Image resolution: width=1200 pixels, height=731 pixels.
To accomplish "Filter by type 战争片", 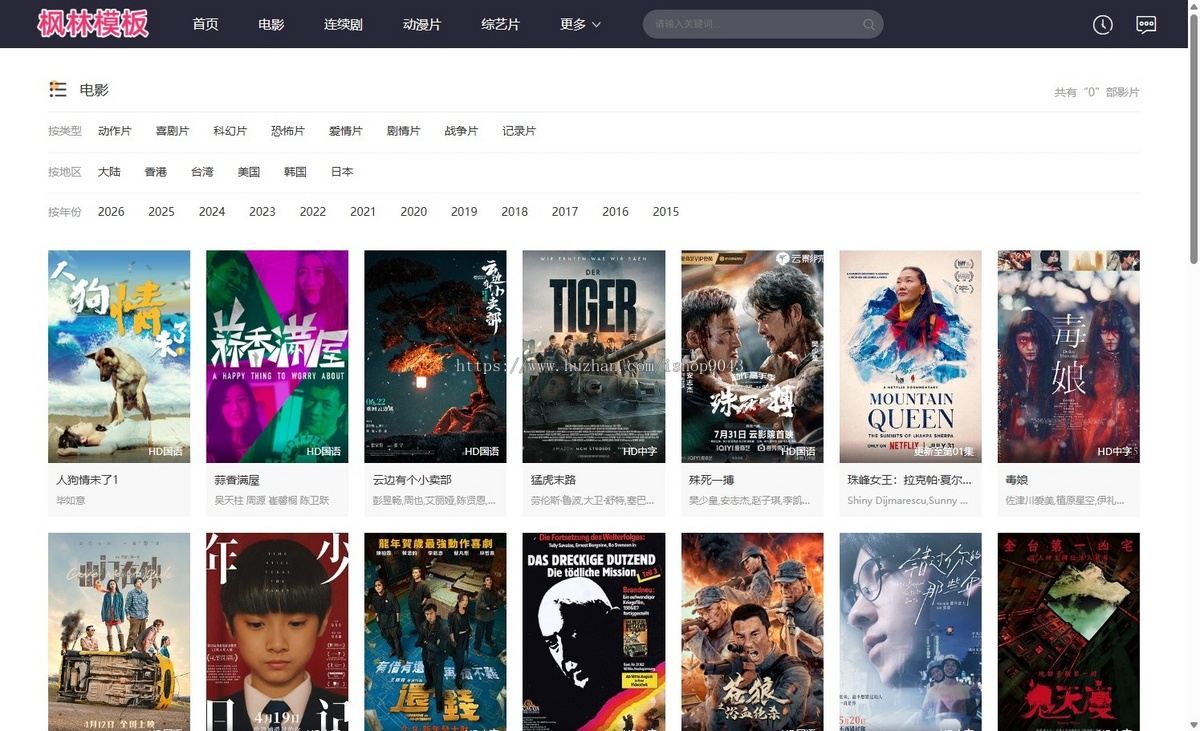I will 462,131.
